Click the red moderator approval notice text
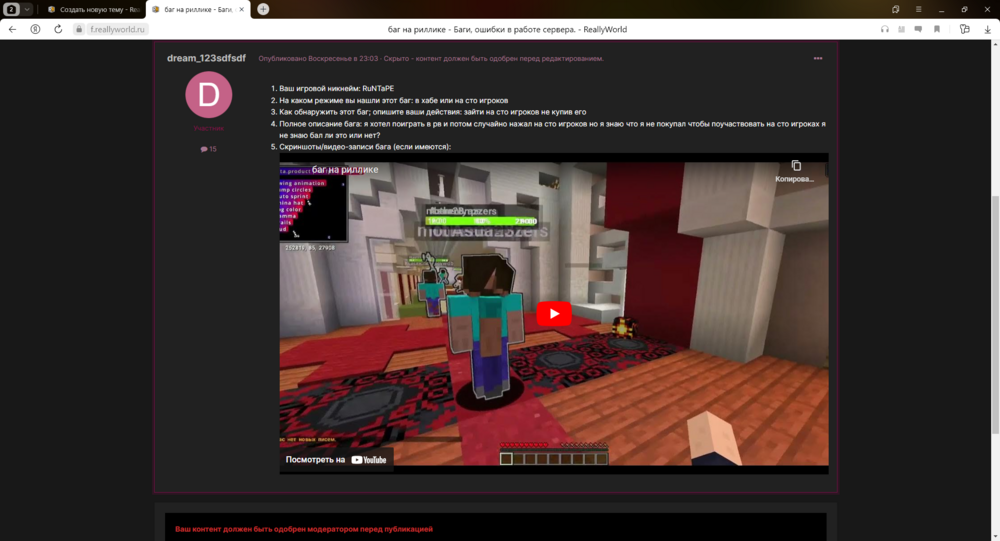1000x541 pixels. pyautogui.click(x=304, y=529)
